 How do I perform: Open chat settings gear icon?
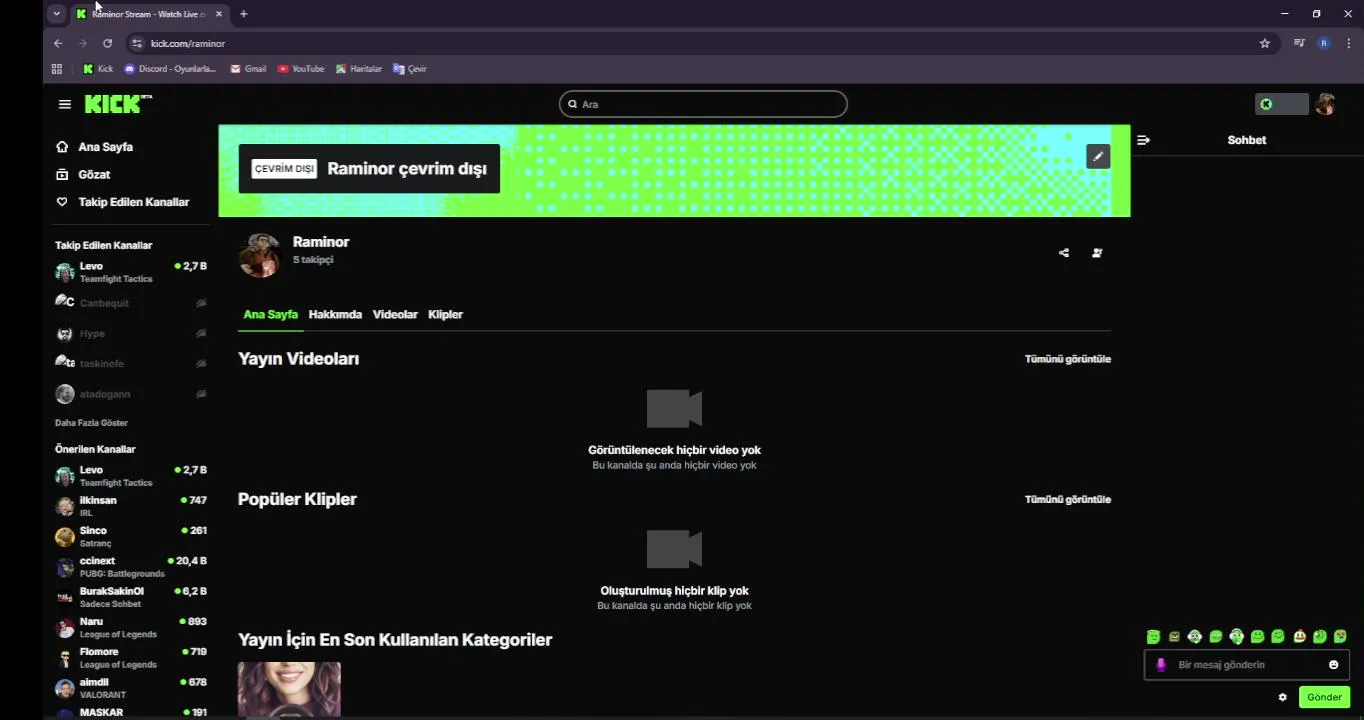pyautogui.click(x=1283, y=697)
